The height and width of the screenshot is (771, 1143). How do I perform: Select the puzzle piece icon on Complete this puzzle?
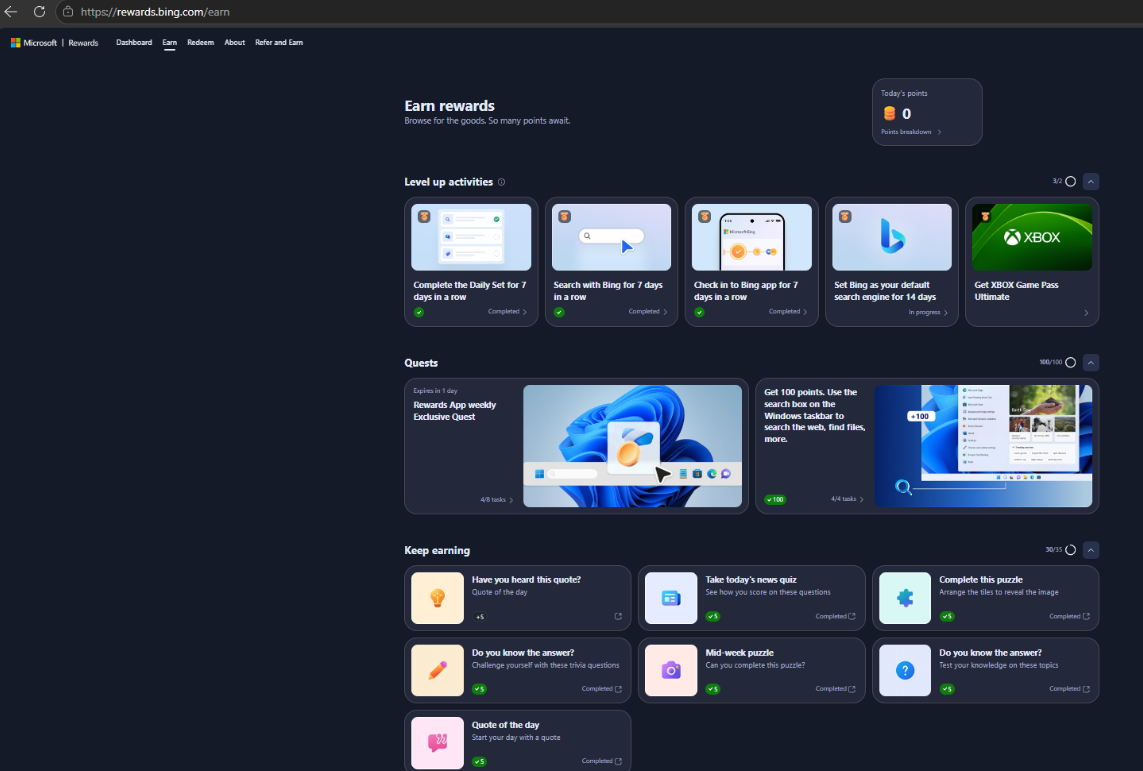tap(905, 598)
